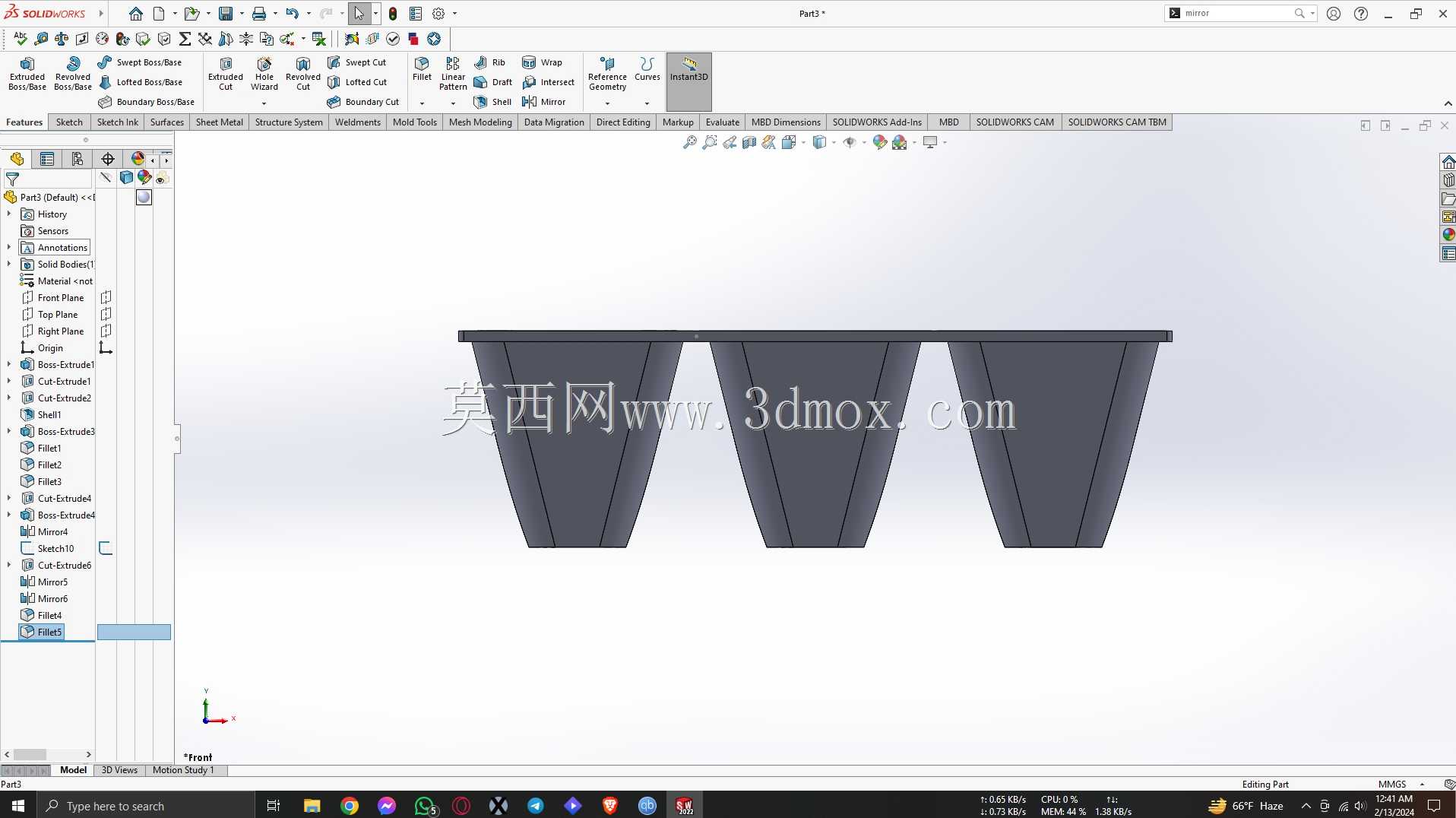Select Shell1 in the feature tree
The image size is (1456, 818).
pyautogui.click(x=41, y=415)
